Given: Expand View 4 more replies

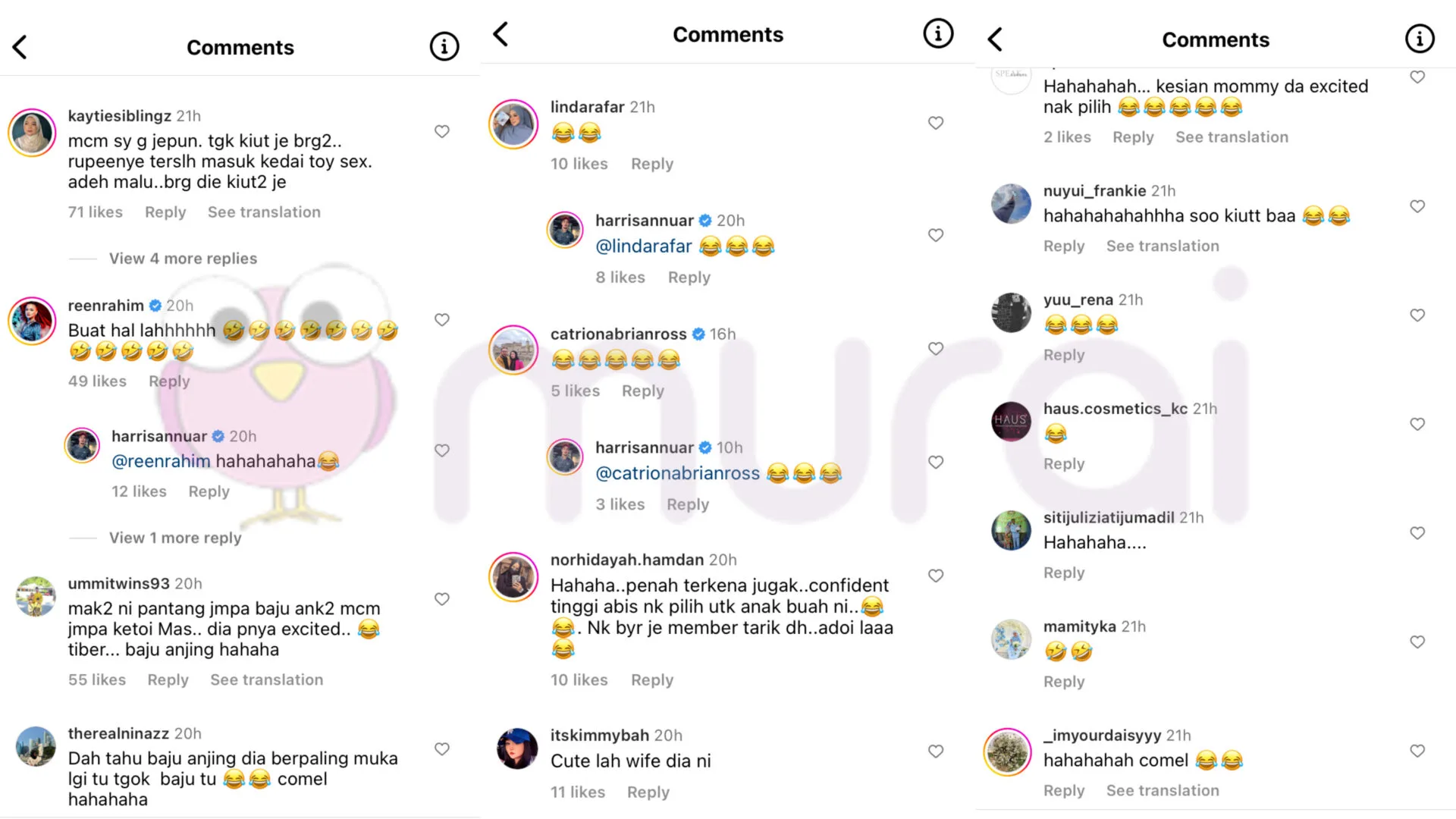Looking at the screenshot, I should pyautogui.click(x=183, y=259).
